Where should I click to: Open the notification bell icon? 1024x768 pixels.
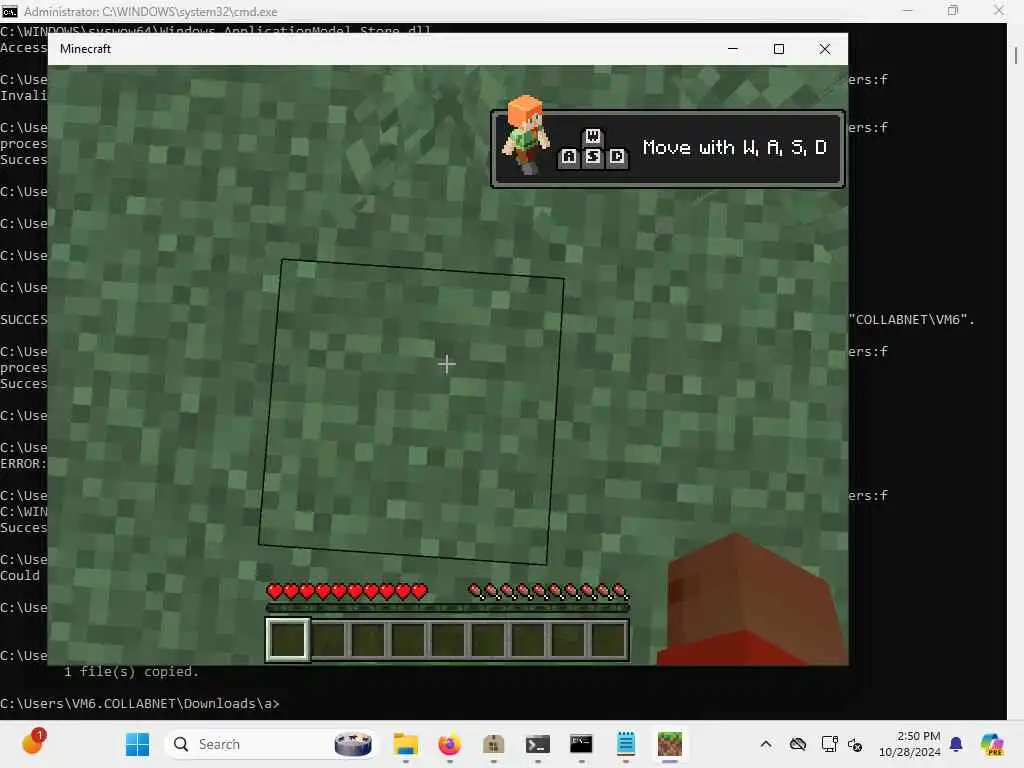coord(956,744)
